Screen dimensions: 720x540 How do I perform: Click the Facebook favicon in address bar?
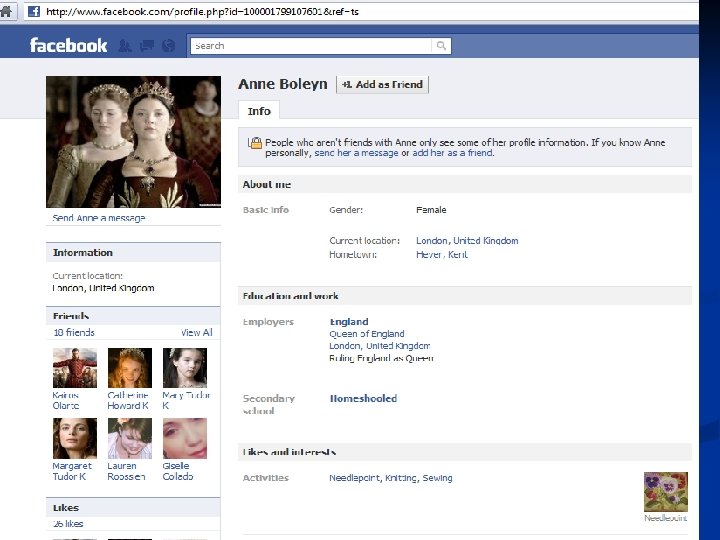coord(34,11)
